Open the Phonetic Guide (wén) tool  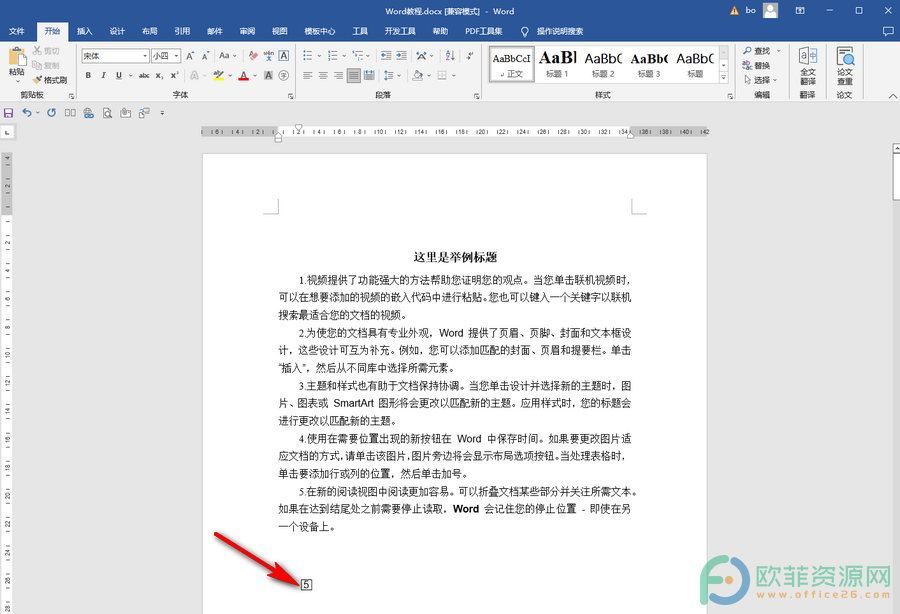[269, 56]
